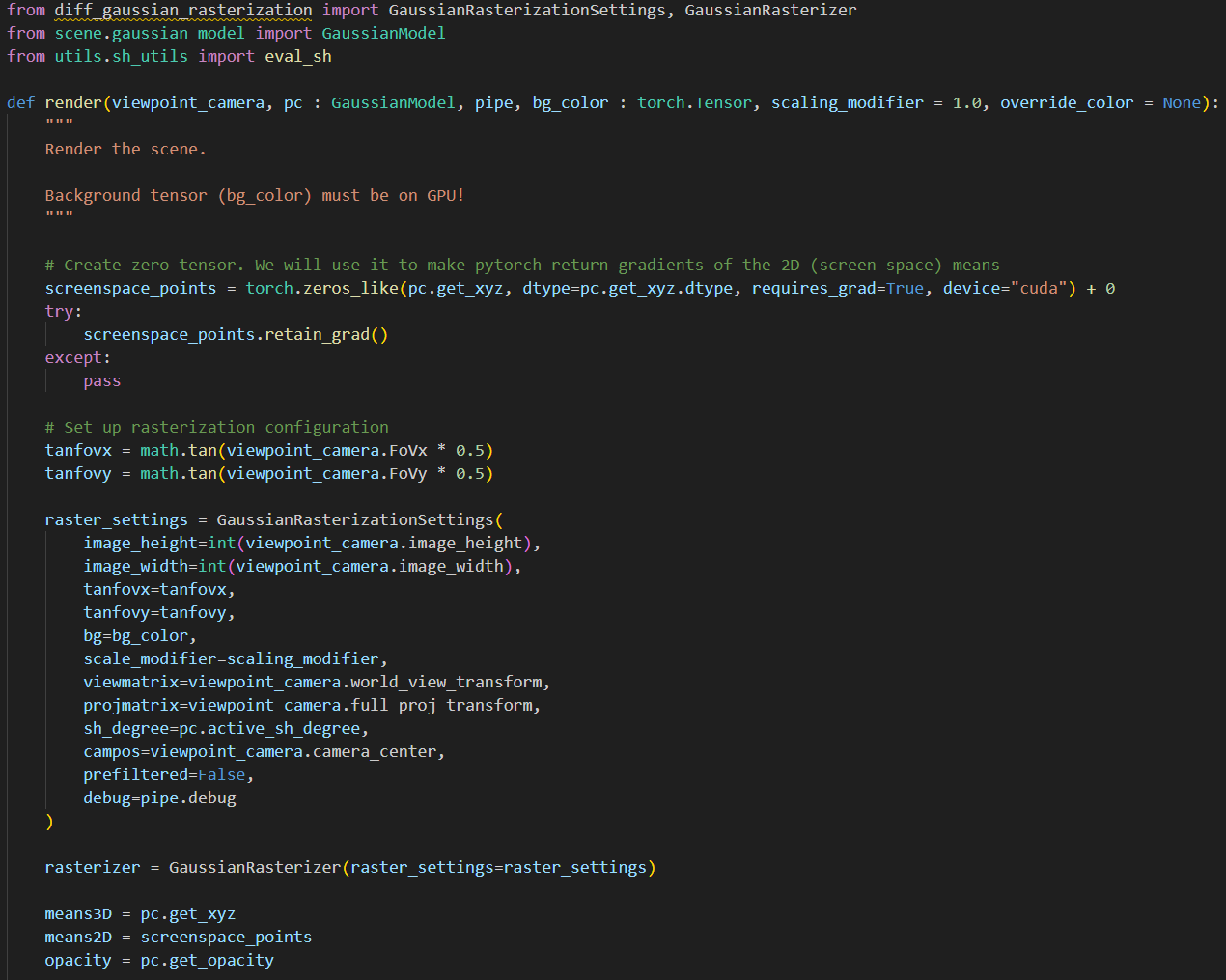
Task: Click the 'render' function name in the def line
Action: click(73, 103)
